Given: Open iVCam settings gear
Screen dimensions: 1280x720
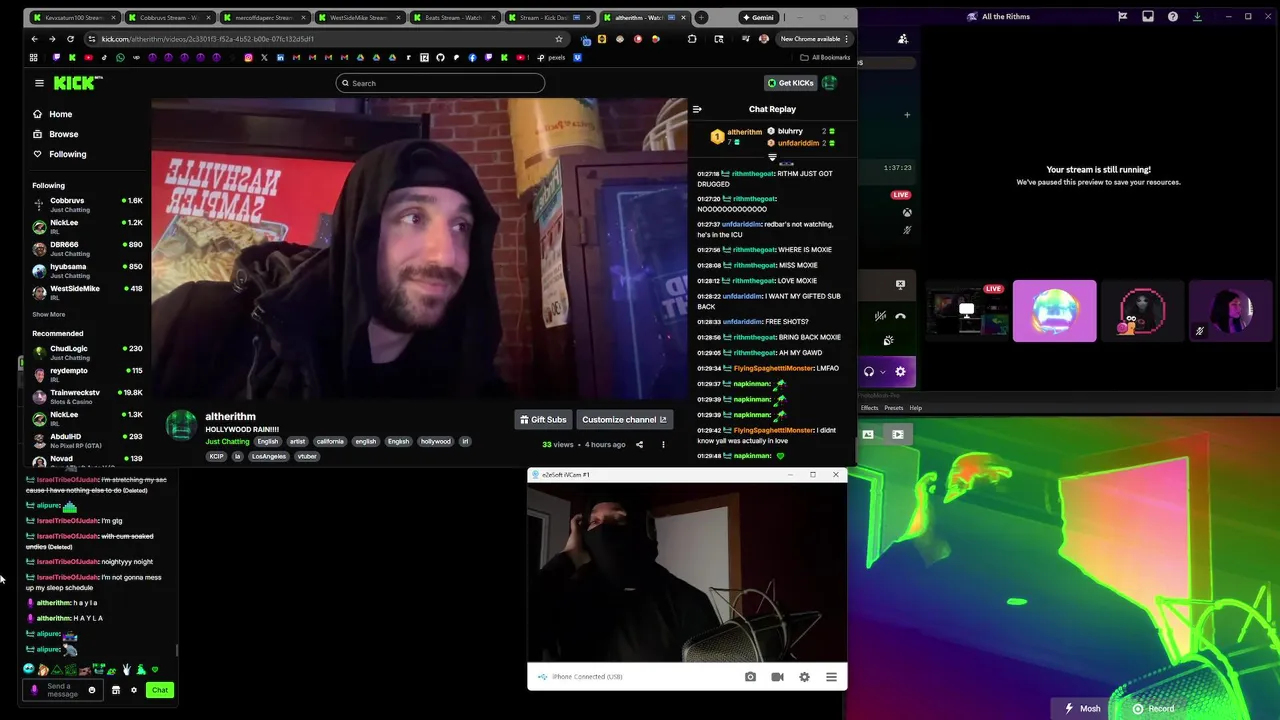Looking at the screenshot, I should point(804,677).
